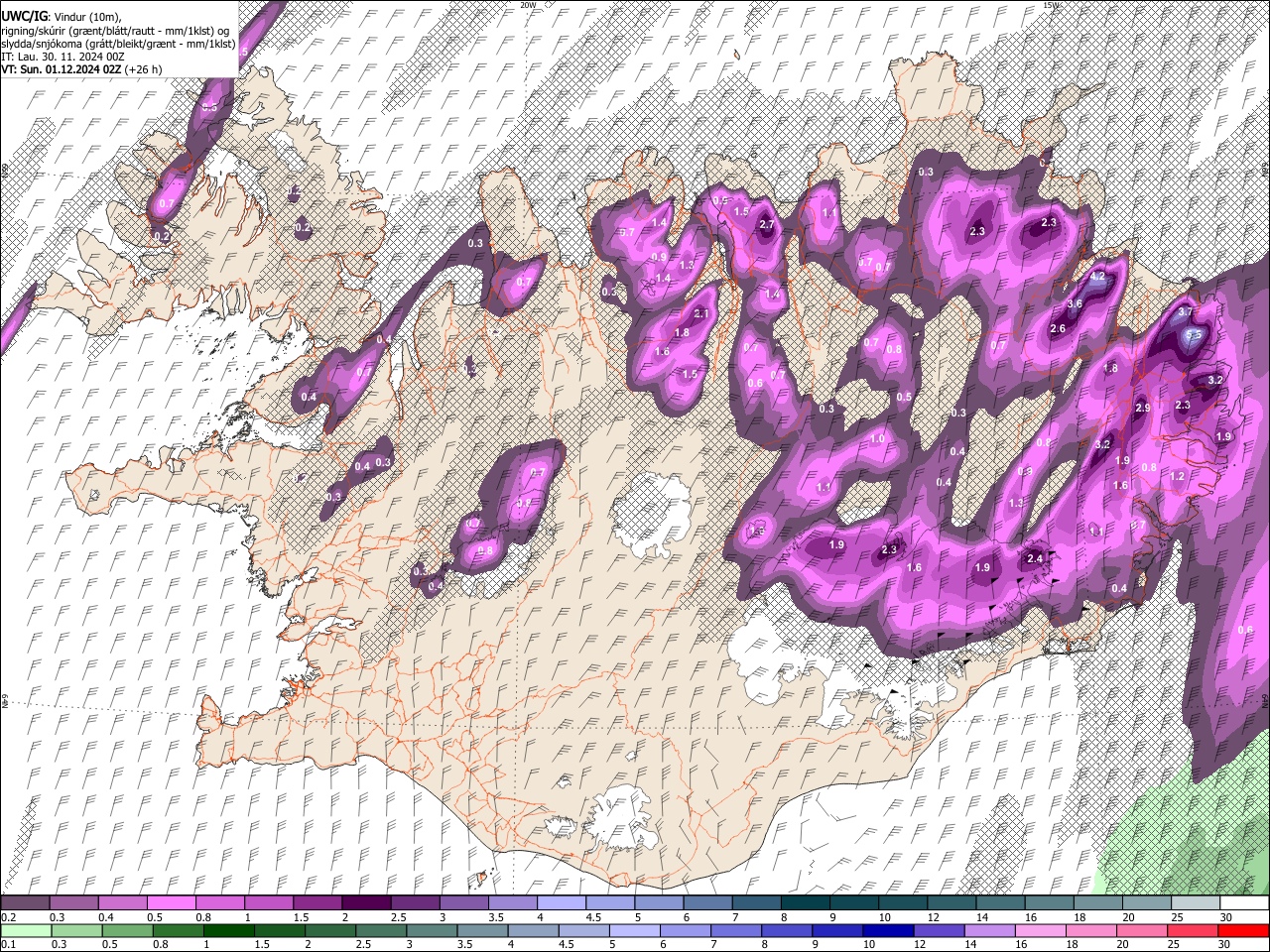This screenshot has height=952, width=1270.
Task: Click the 2.6 snowfall value on the map
Action: 1057,329
